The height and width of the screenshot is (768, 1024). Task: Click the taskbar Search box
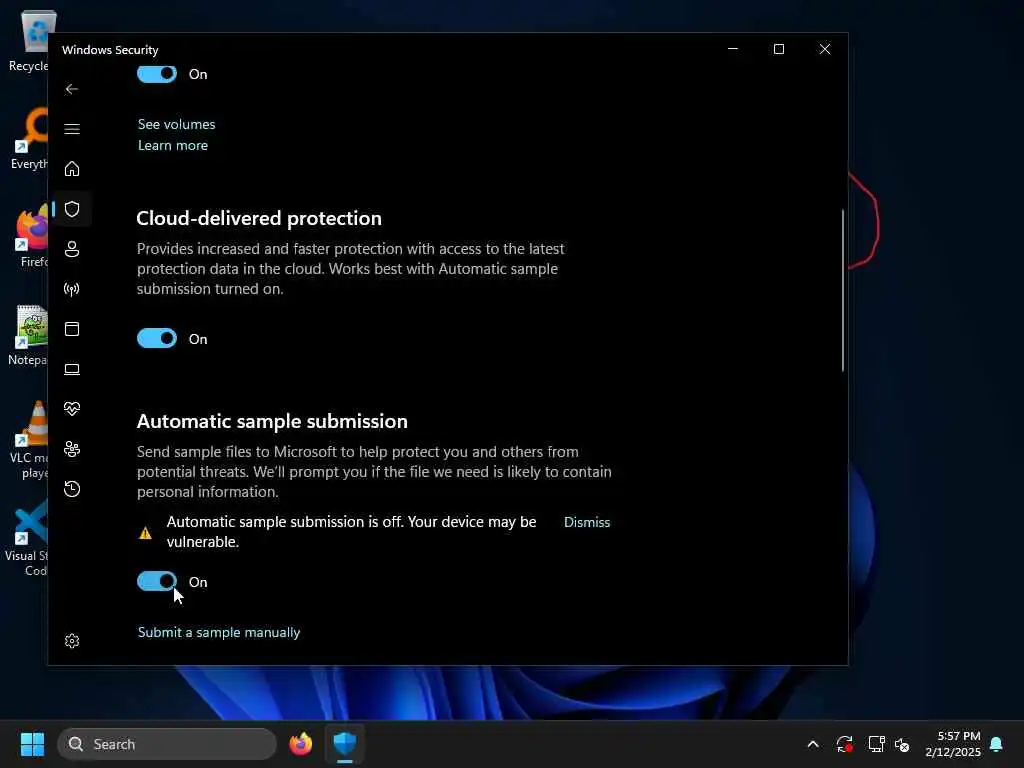point(167,744)
